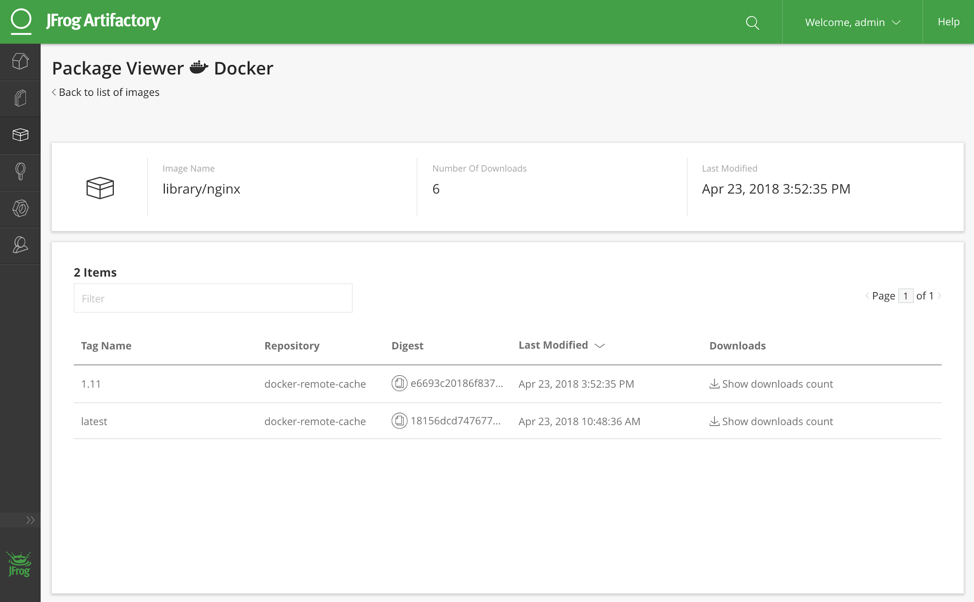This screenshot has height=602, width=974.
Task: Click the JFrog Artifactory logo circle
Action: (20, 19)
